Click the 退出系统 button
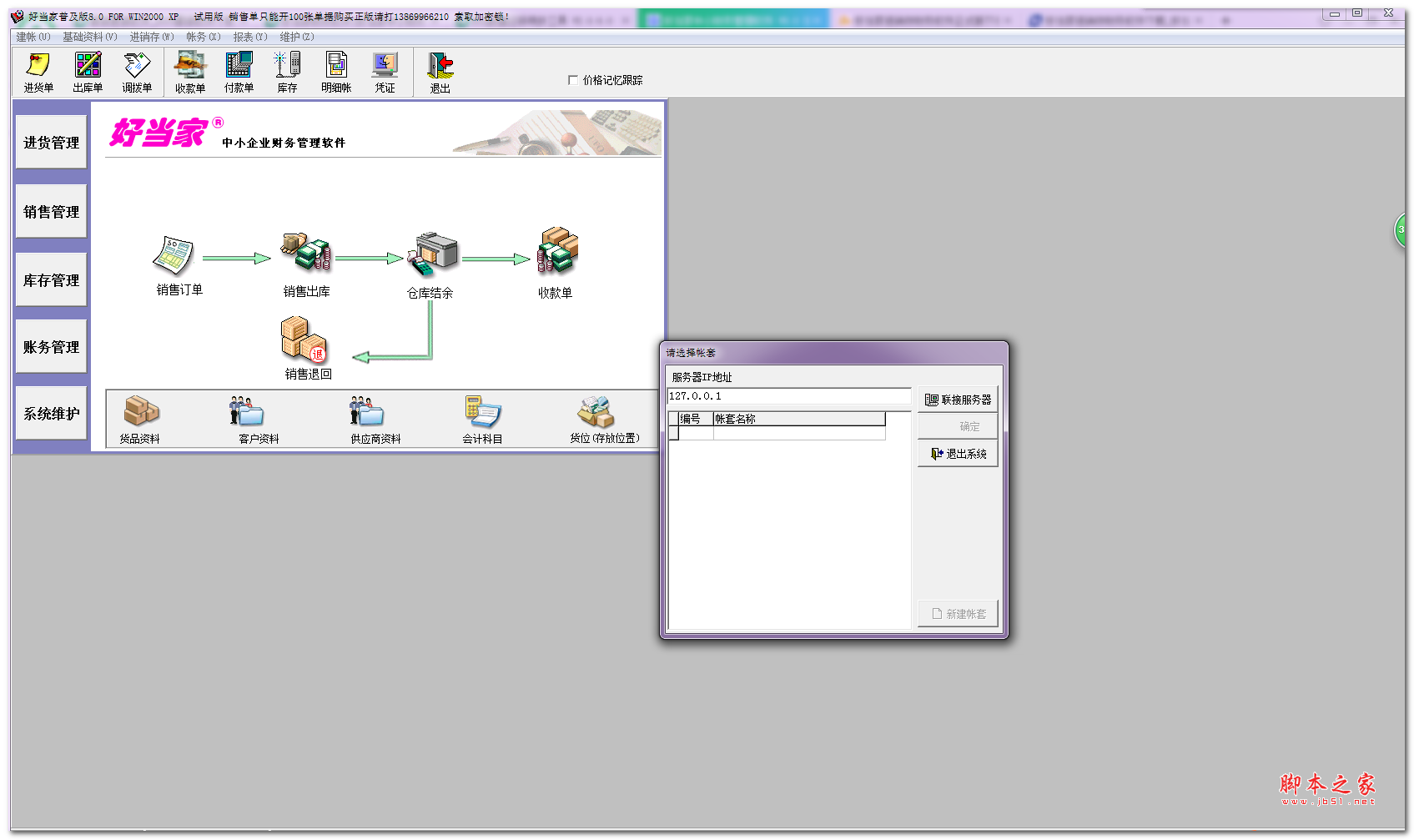Viewport: 1414px width, 840px height. (958, 454)
